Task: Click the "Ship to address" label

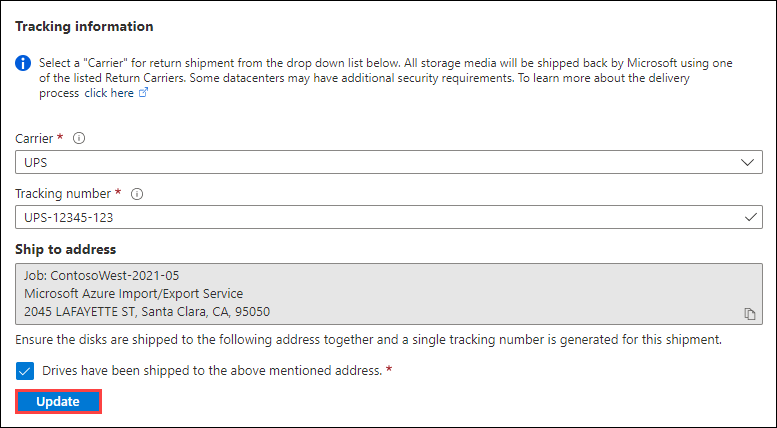Action: point(65,249)
